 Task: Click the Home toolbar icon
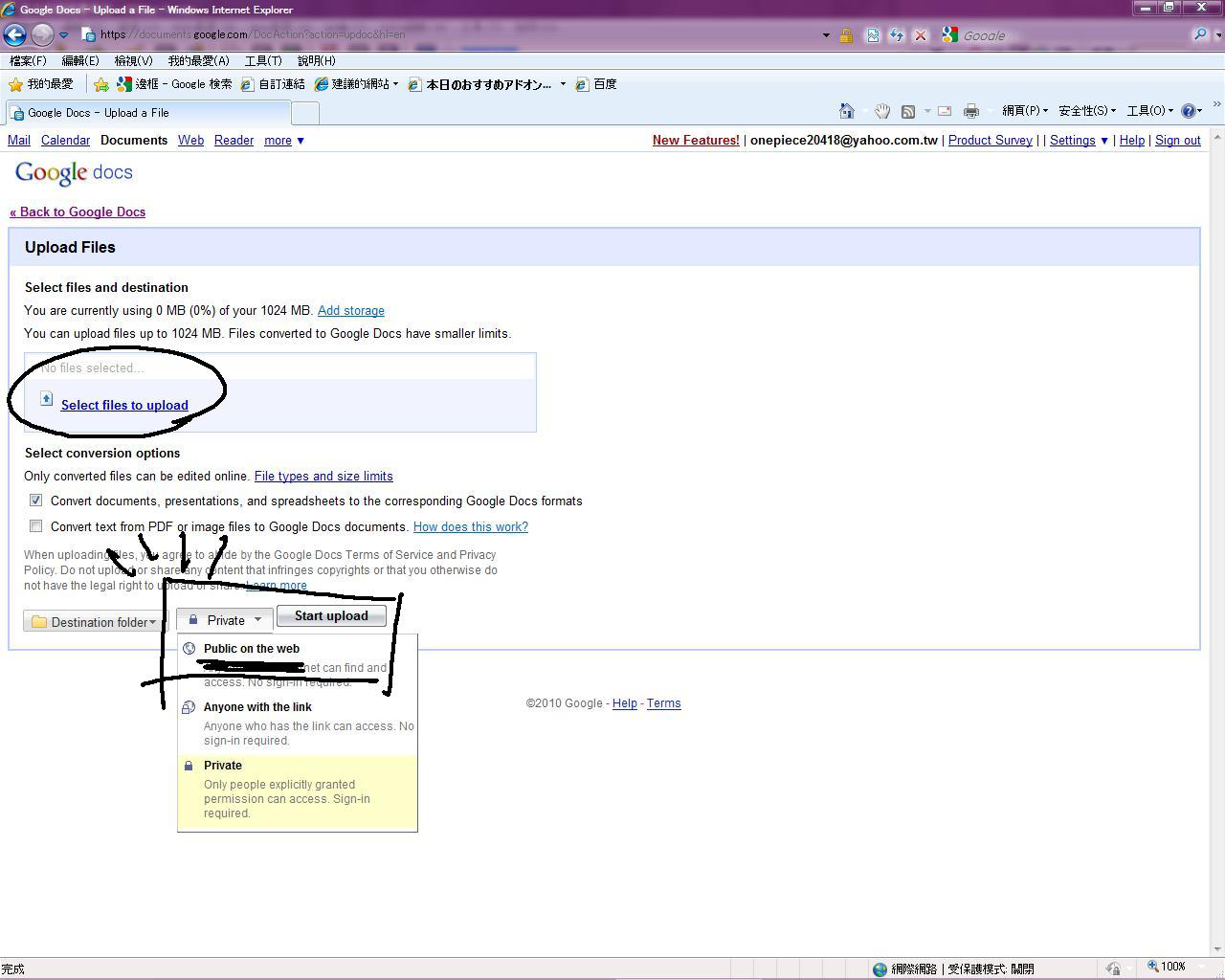(847, 111)
